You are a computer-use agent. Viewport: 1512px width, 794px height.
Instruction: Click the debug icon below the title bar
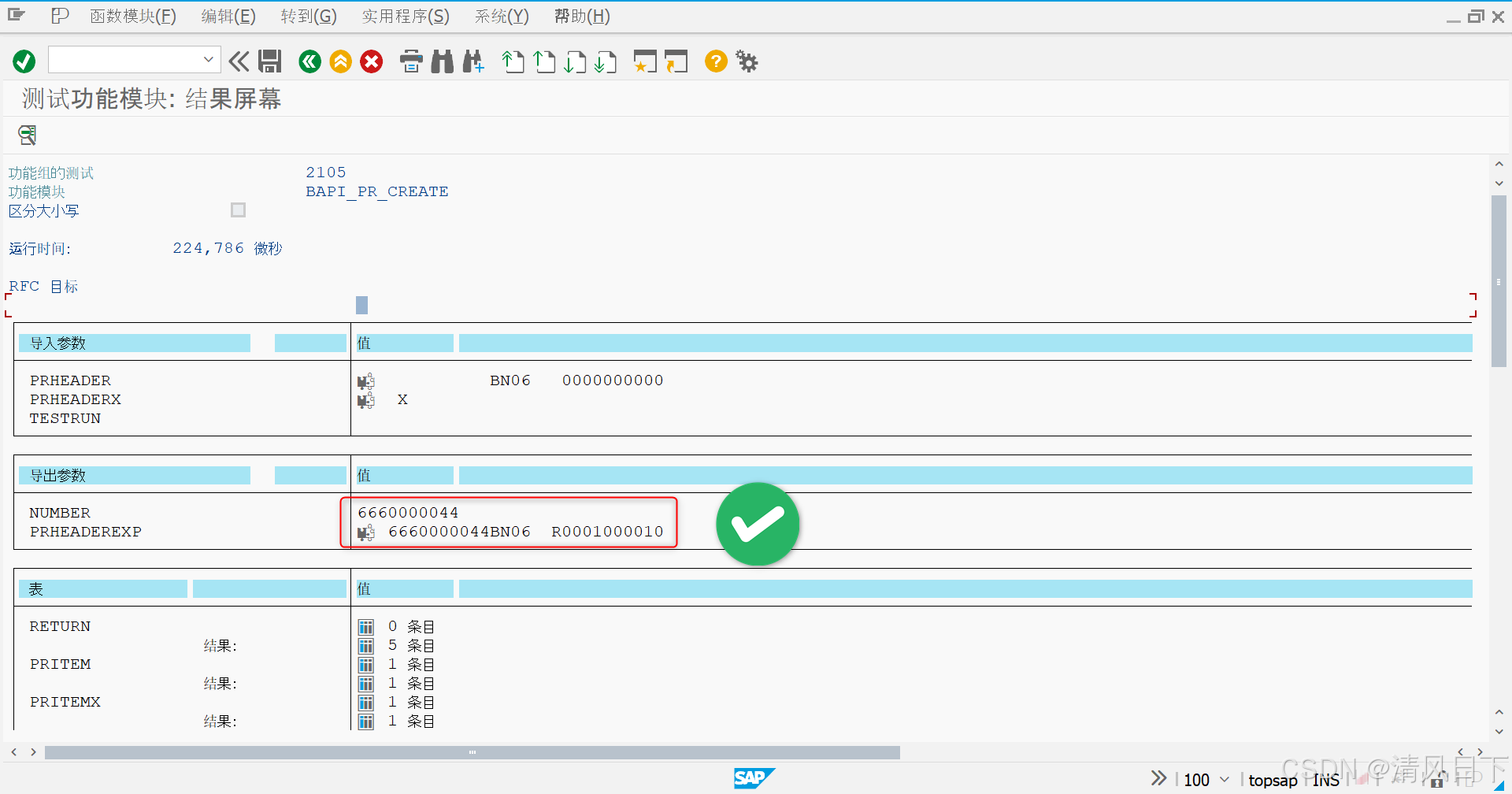(x=26, y=135)
